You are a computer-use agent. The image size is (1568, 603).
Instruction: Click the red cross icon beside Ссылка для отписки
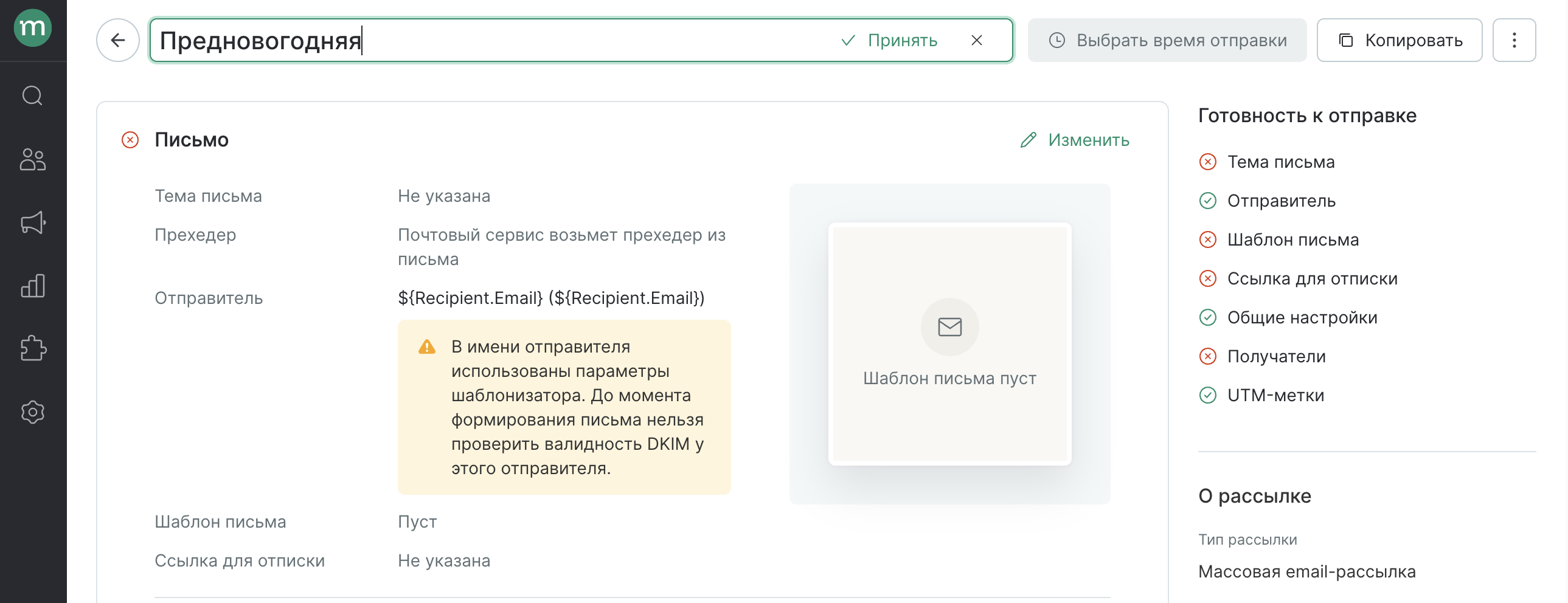[x=1208, y=278]
